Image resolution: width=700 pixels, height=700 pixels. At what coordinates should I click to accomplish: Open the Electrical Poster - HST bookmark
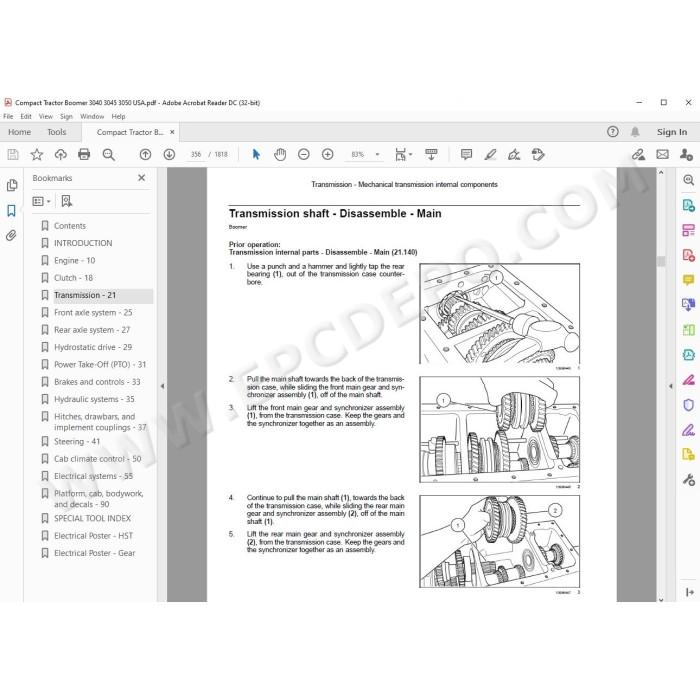(x=93, y=536)
